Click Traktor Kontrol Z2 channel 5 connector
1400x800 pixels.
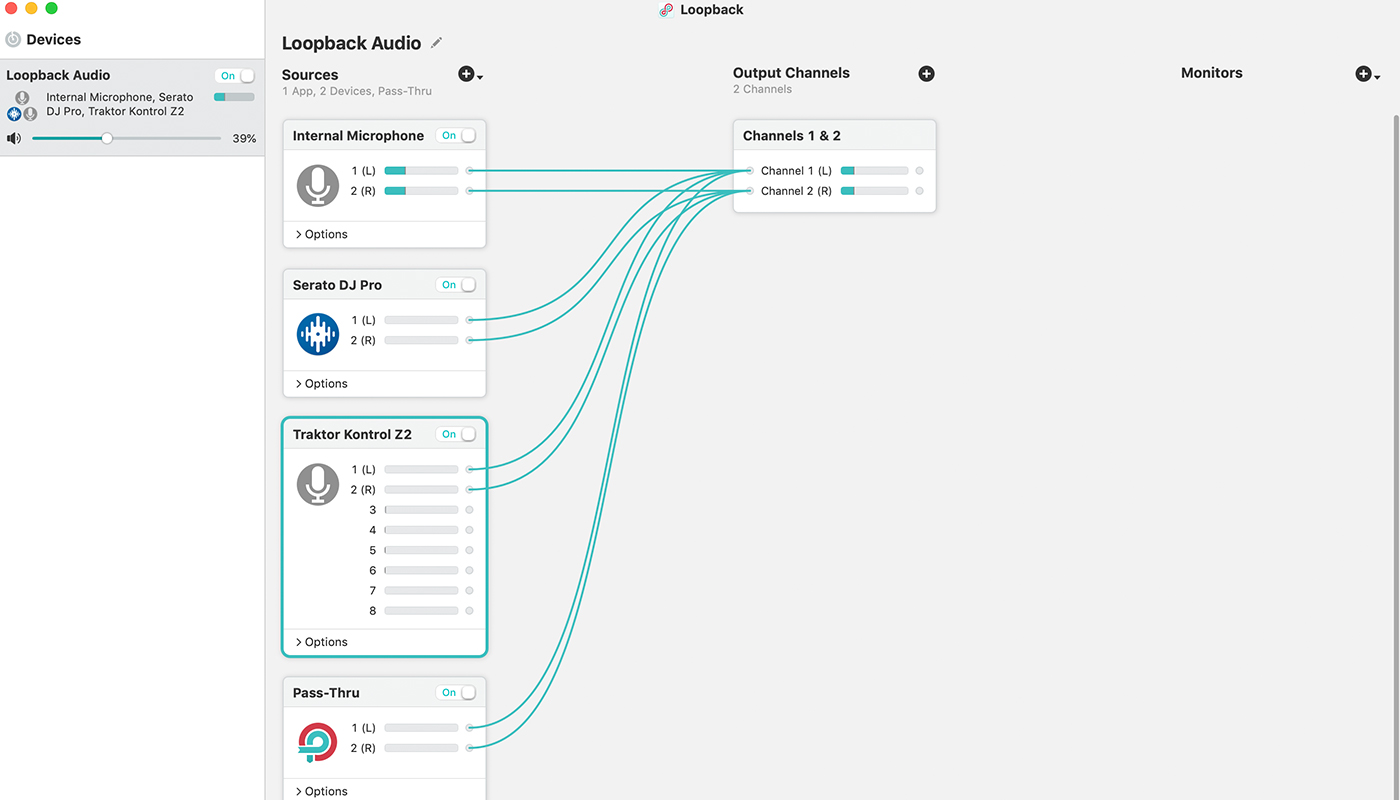point(469,550)
